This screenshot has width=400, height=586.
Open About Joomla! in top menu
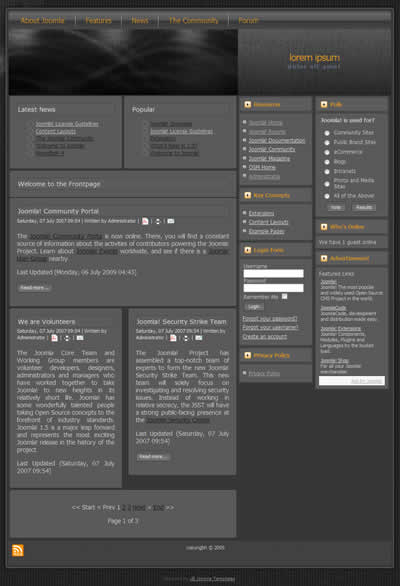pos(43,21)
